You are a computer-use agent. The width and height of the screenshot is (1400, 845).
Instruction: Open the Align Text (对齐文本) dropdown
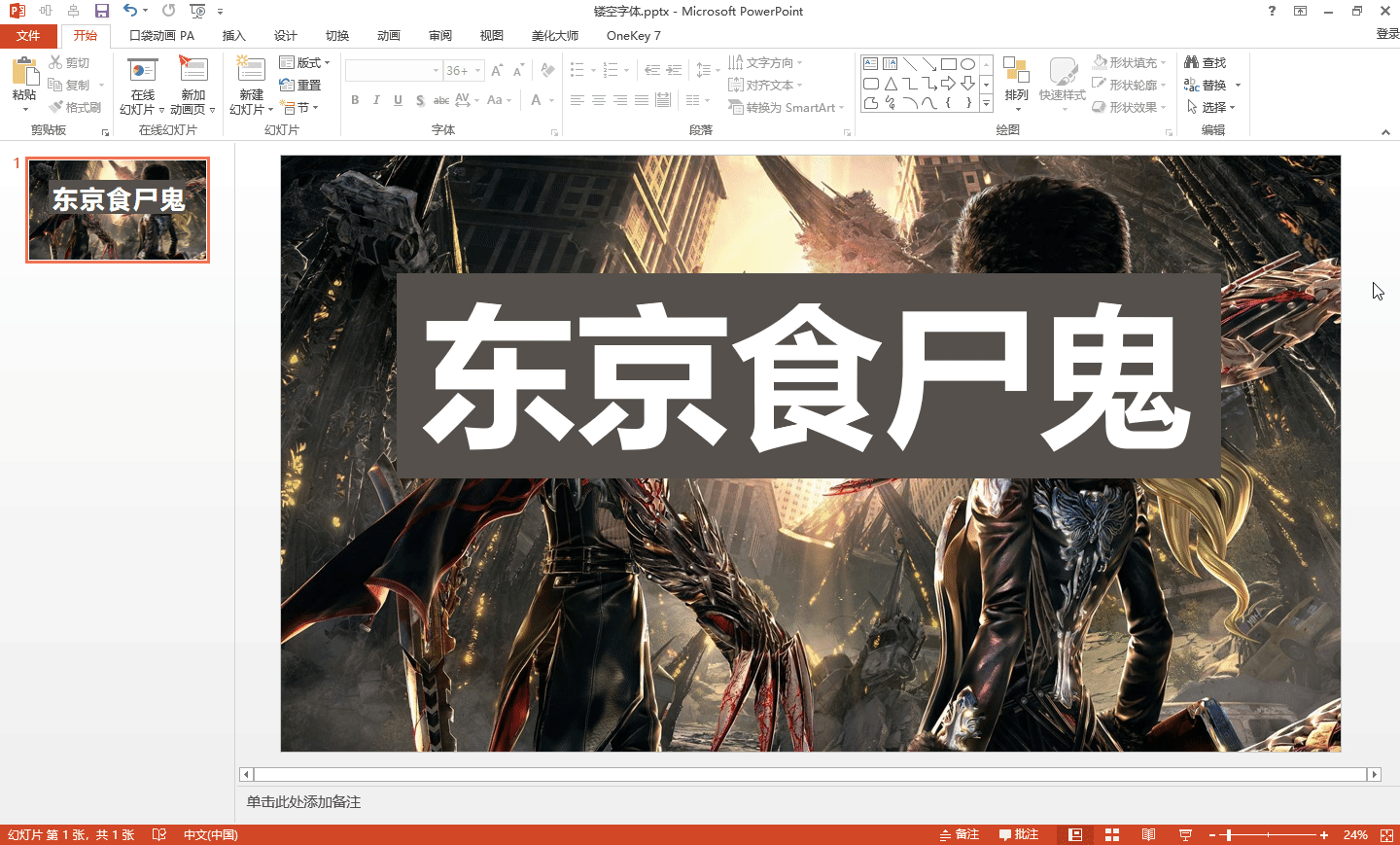coord(766,85)
